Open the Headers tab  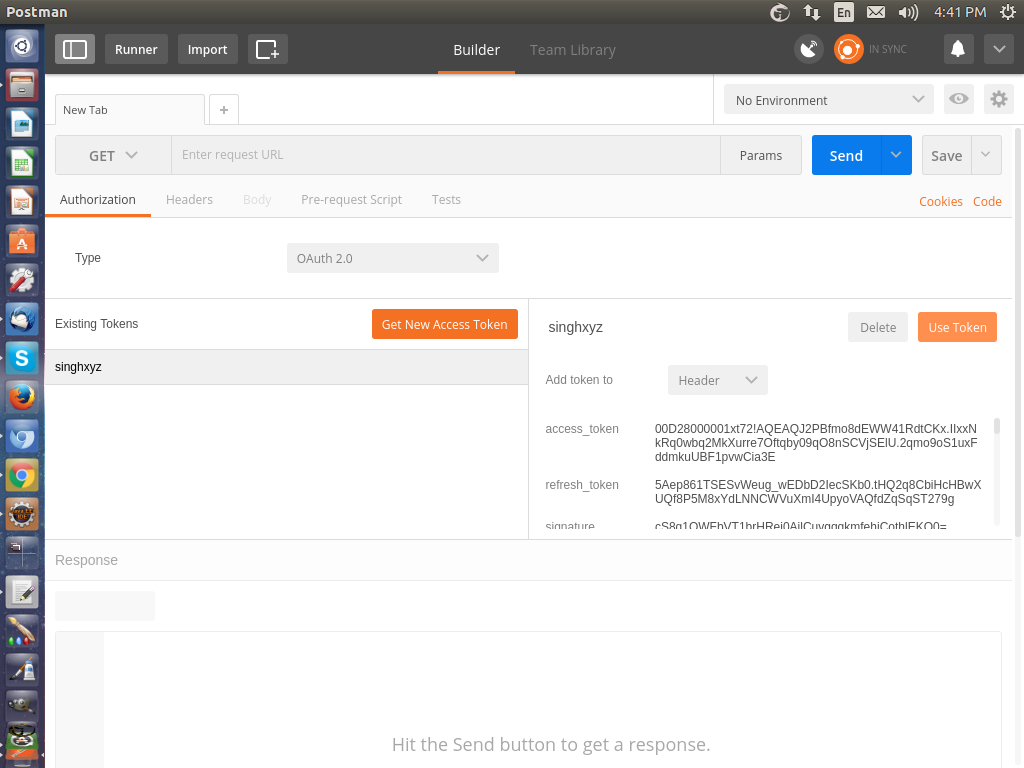point(189,200)
